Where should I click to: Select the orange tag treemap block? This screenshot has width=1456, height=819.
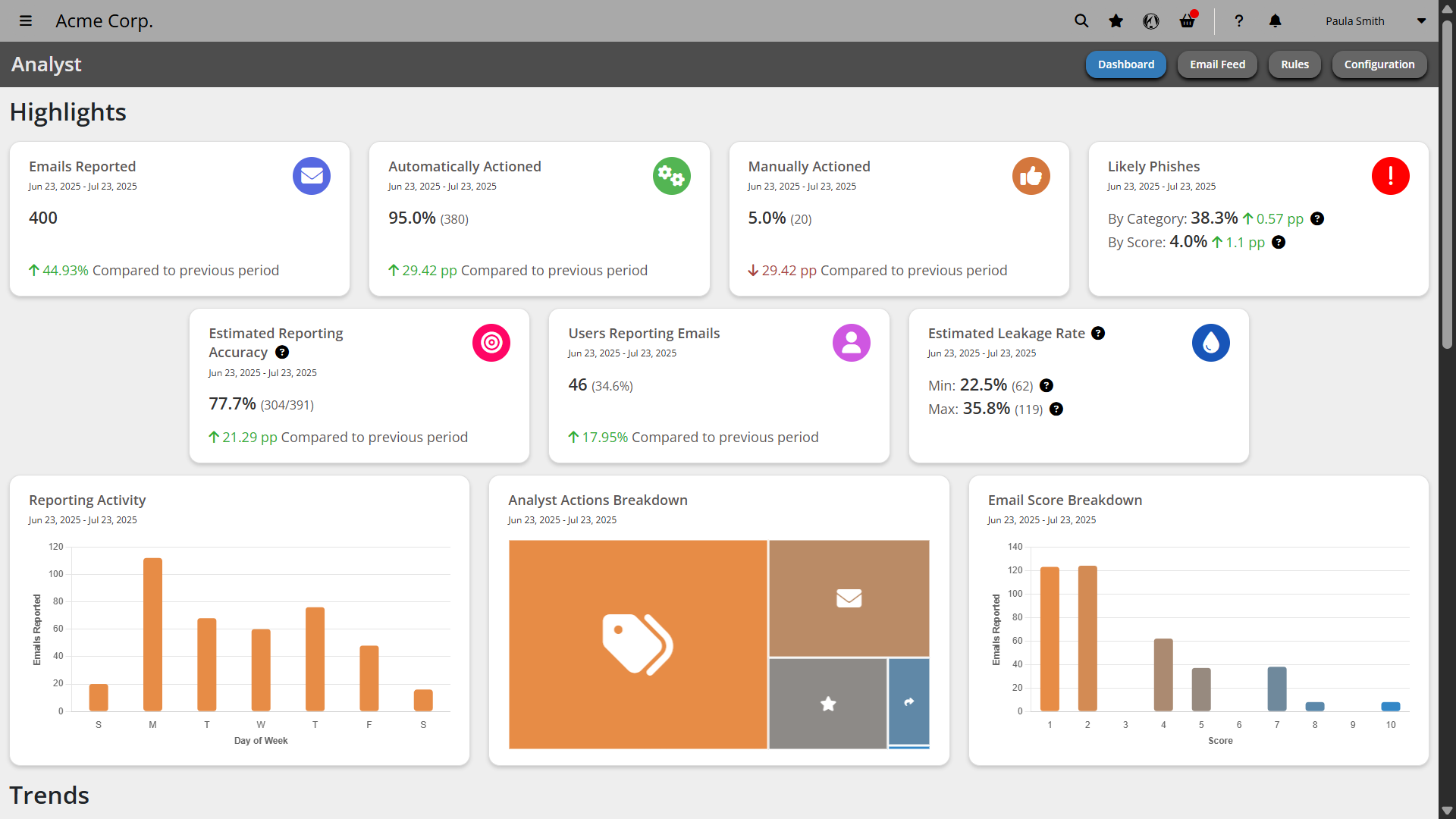637,644
